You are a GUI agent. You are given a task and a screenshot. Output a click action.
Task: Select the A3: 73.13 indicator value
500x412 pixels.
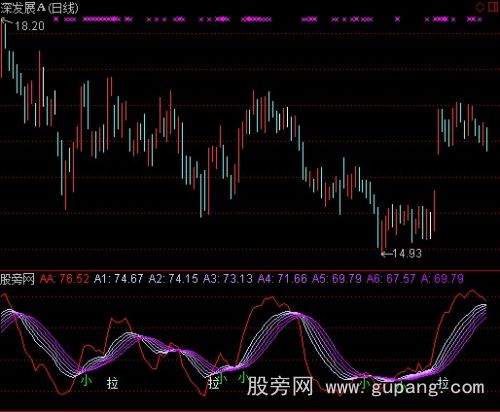[x=228, y=279]
